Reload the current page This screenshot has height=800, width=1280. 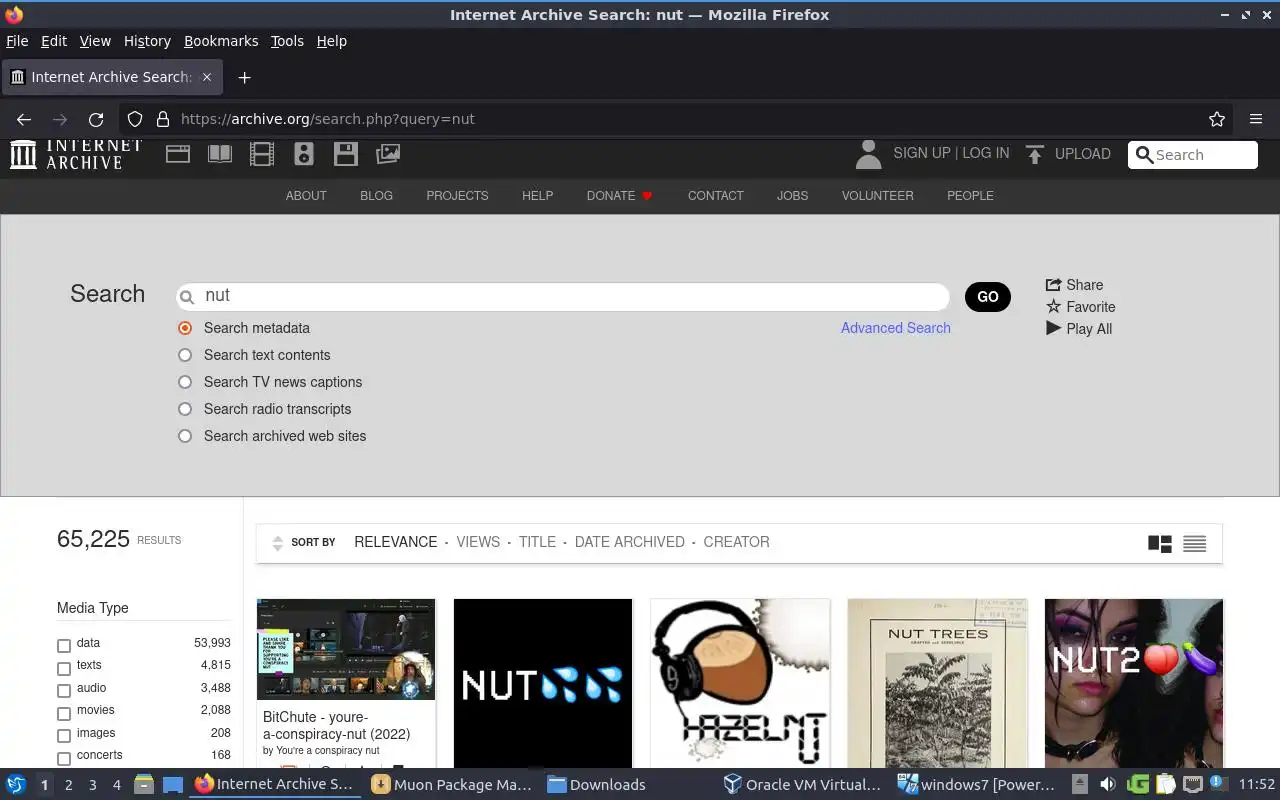96,119
